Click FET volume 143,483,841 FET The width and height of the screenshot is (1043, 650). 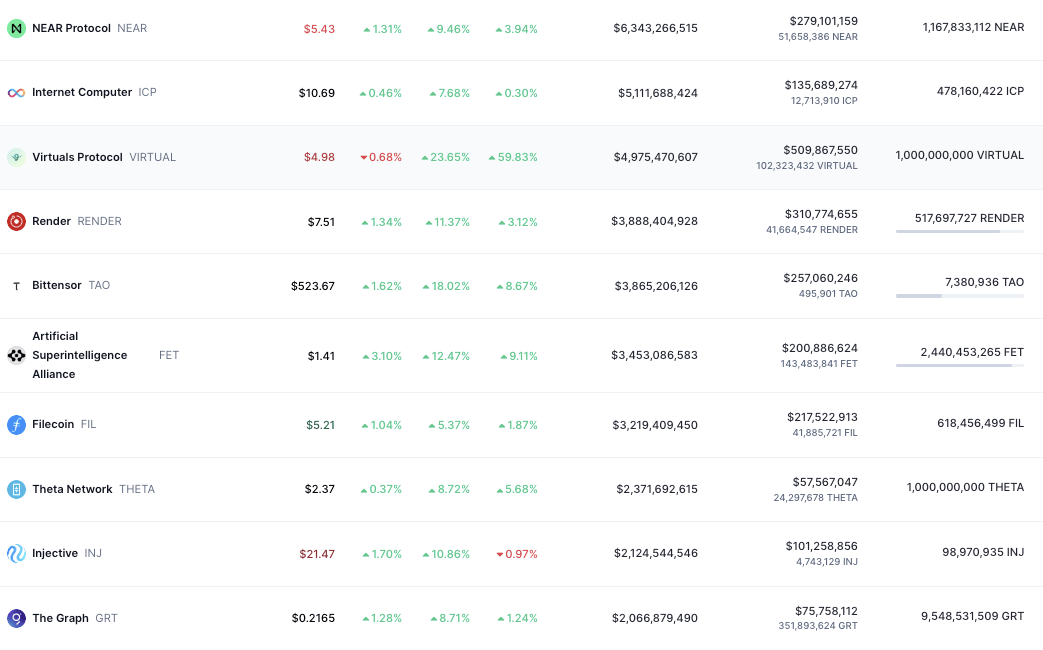point(819,364)
